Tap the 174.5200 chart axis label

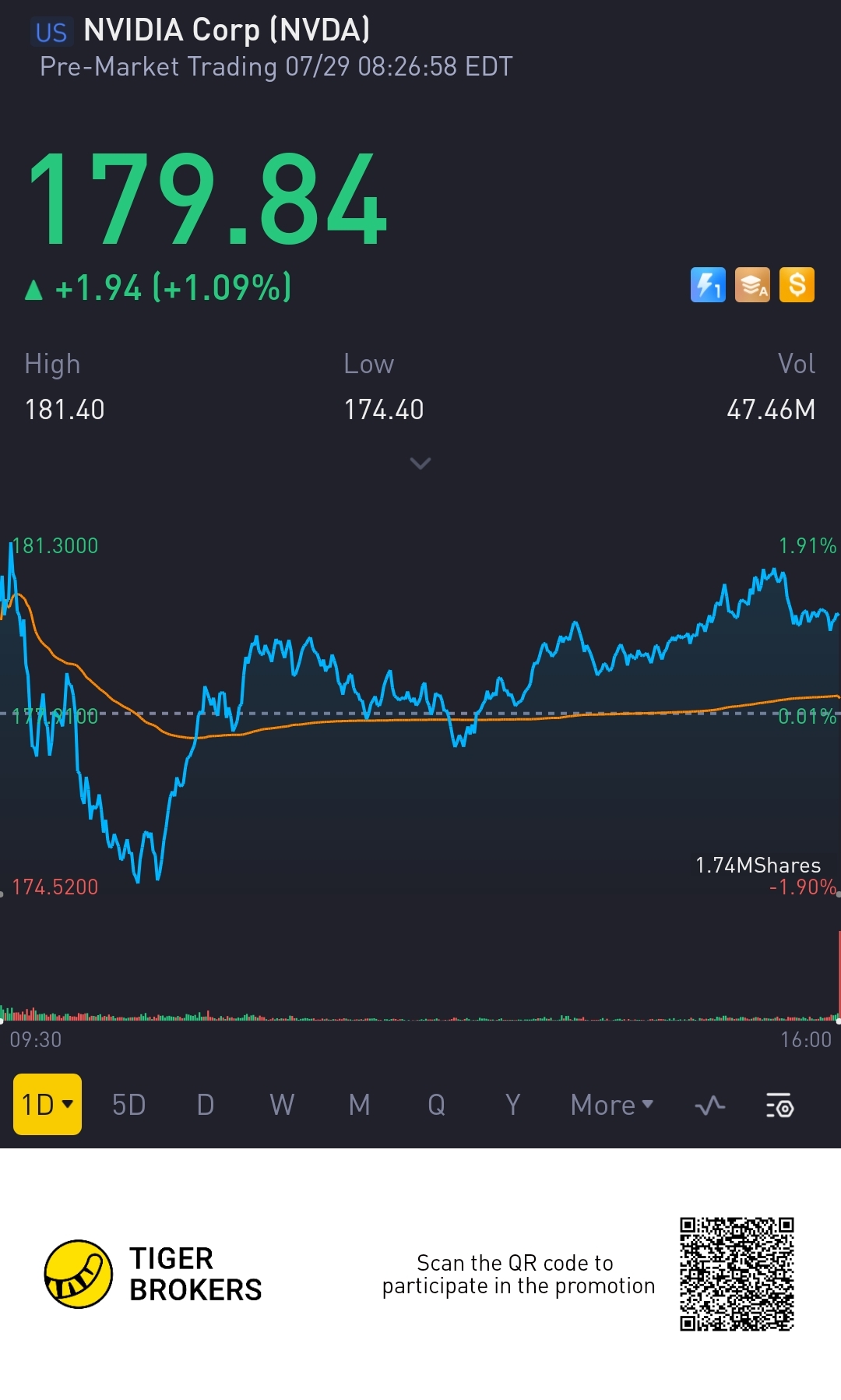(55, 887)
